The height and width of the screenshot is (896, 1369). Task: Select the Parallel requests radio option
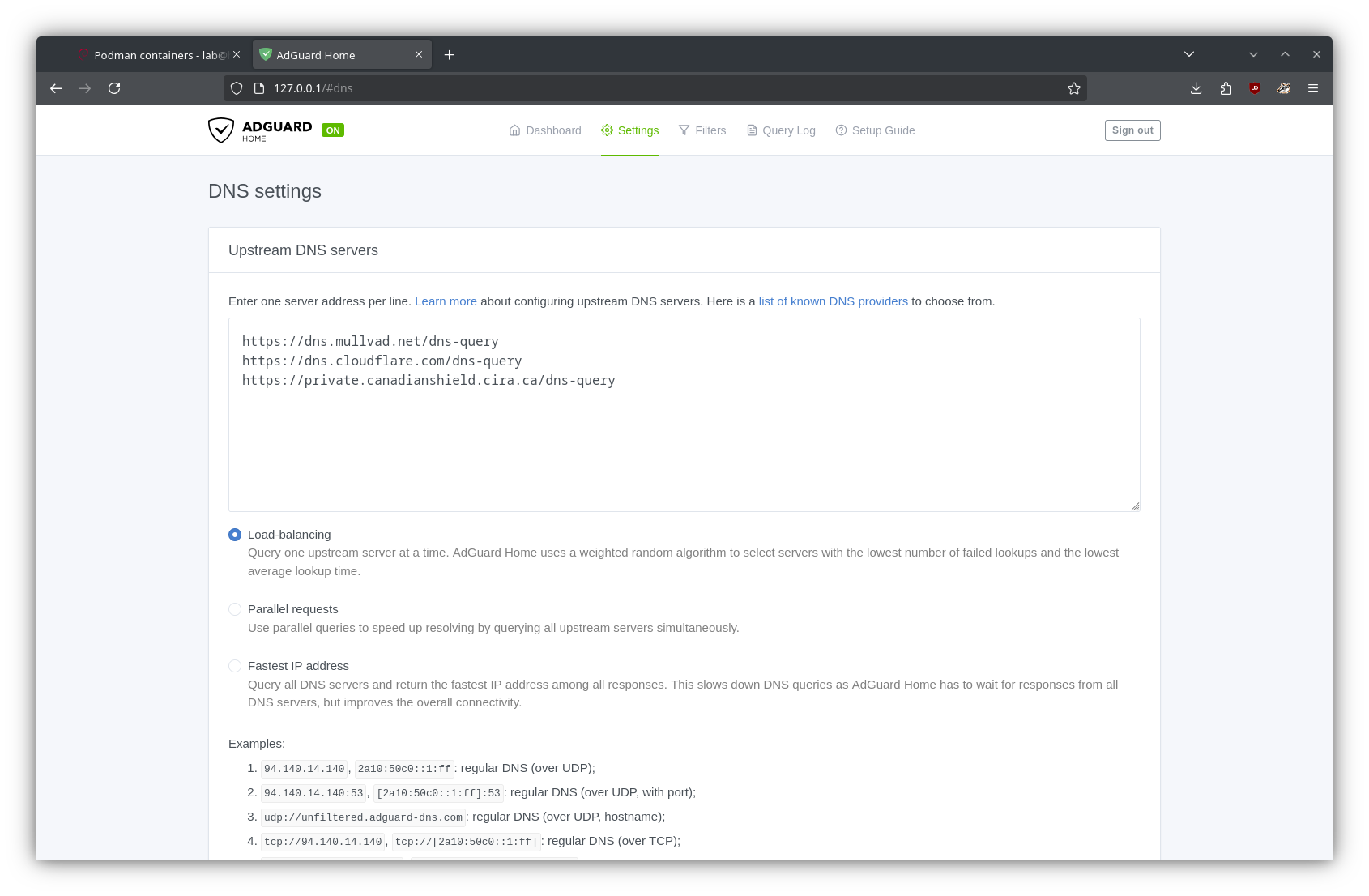[x=235, y=609]
